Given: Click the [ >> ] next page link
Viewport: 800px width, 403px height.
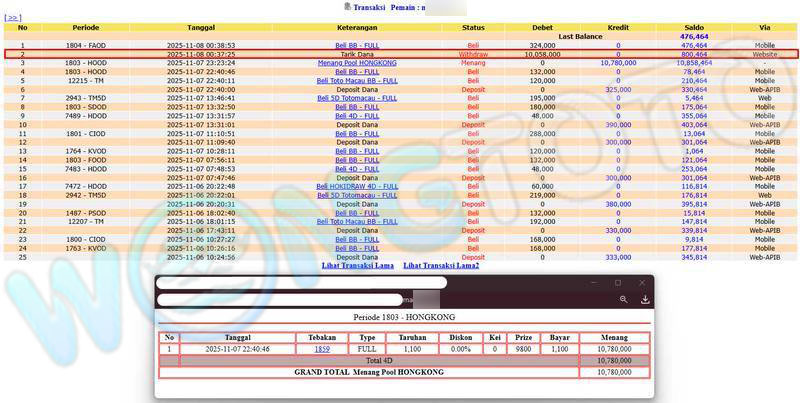Looking at the screenshot, I should (x=13, y=18).
